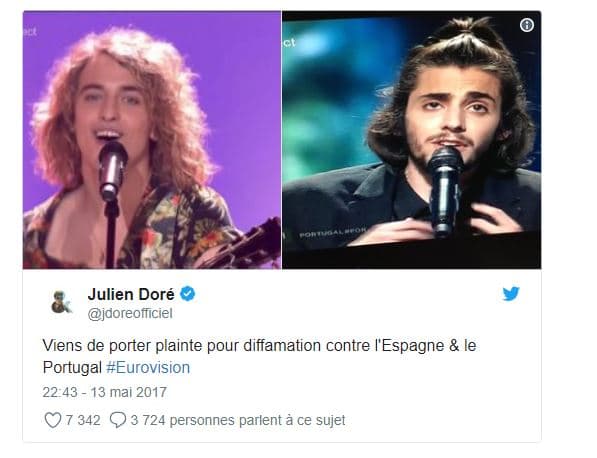The image size is (597, 458).
Task: Click the 7 342 likes count
Action: [x=83, y=420]
